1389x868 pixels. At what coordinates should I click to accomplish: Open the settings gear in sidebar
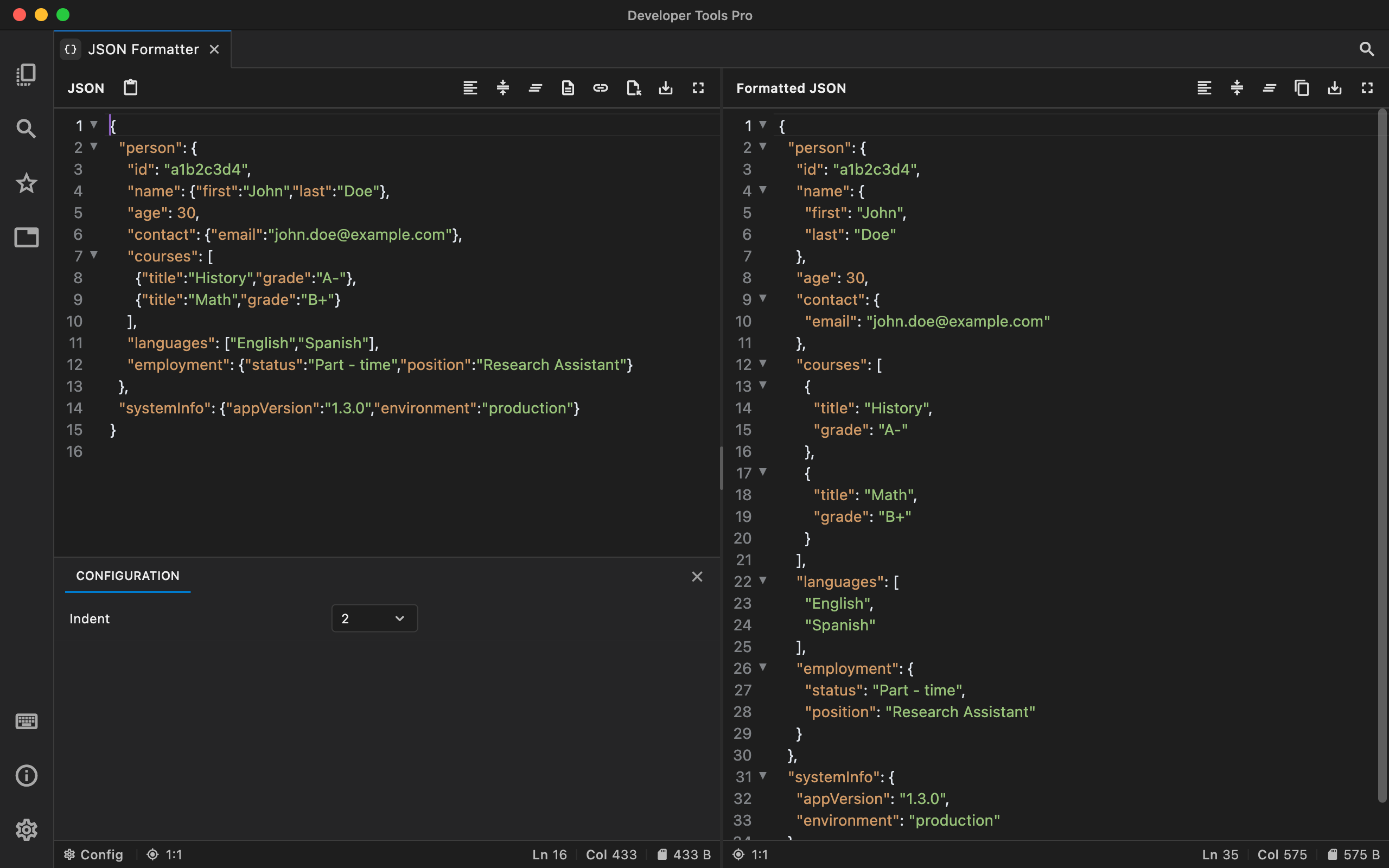[x=27, y=829]
